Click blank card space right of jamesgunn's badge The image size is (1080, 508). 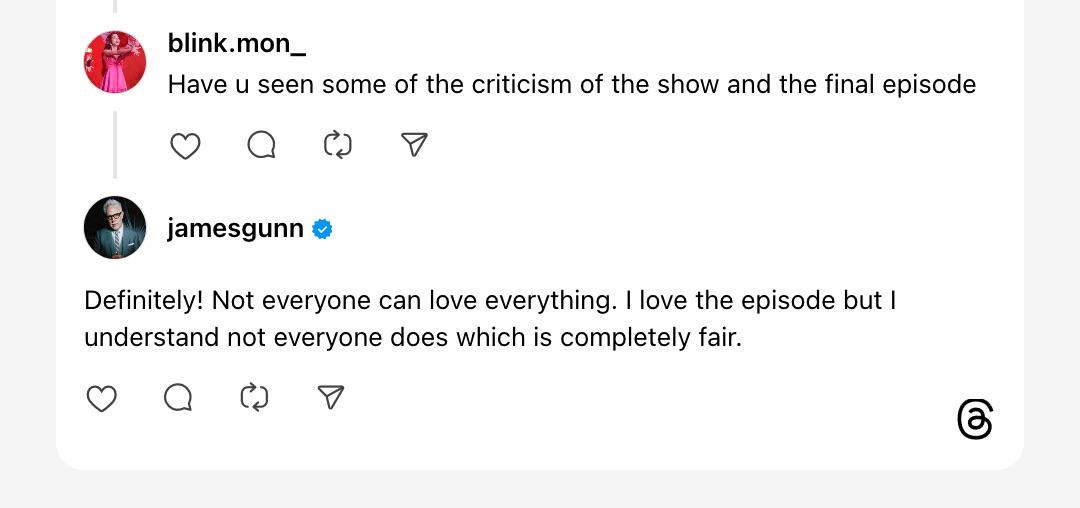tap(650, 228)
